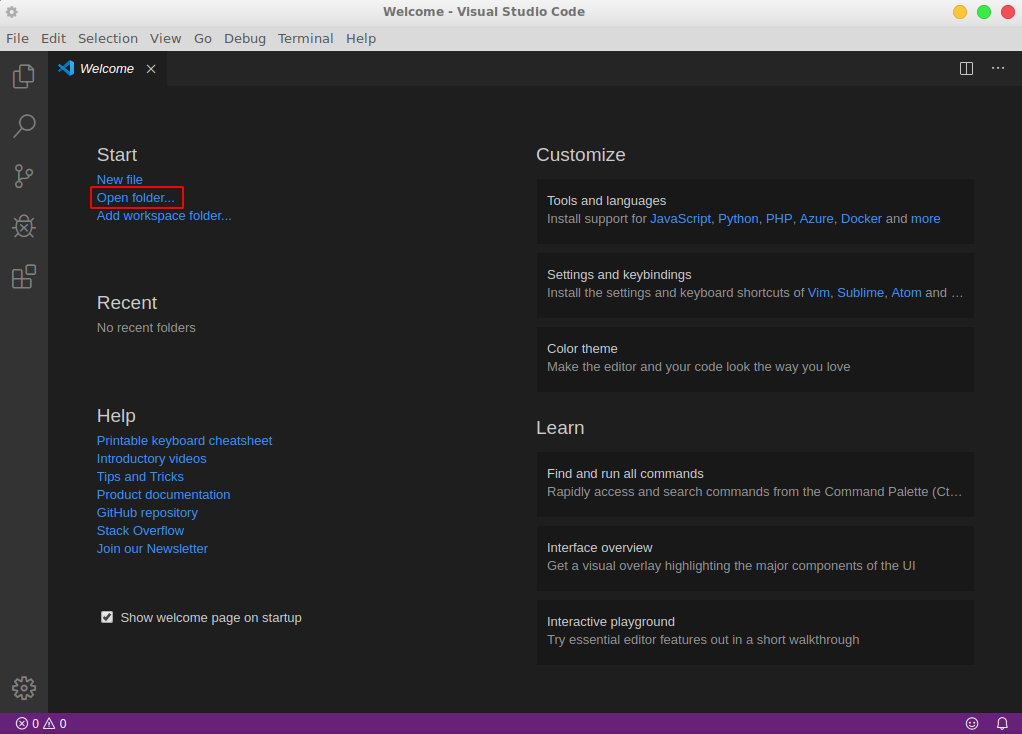Click the errors and warnings status indicator
Image resolution: width=1022 pixels, height=734 pixels.
[41, 724]
